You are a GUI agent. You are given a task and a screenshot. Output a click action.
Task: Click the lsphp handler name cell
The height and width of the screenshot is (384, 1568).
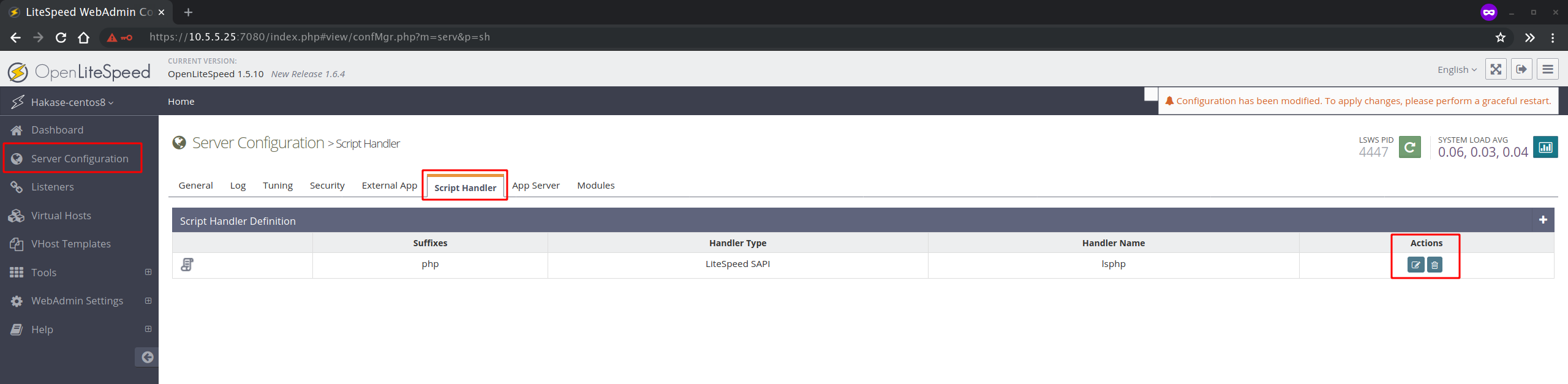coord(1114,264)
